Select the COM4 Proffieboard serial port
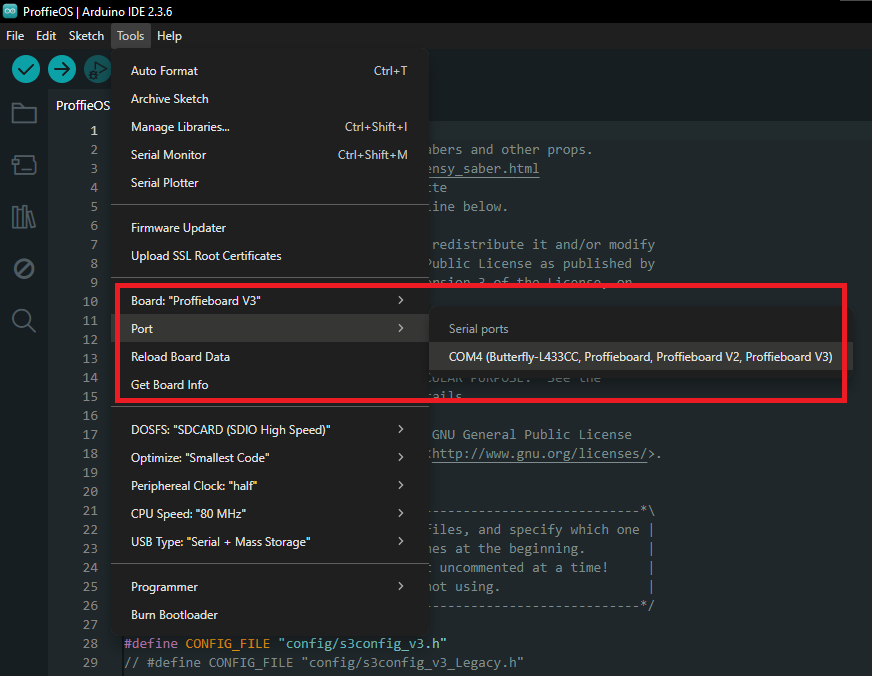Viewport: 872px width, 676px height. (640, 356)
